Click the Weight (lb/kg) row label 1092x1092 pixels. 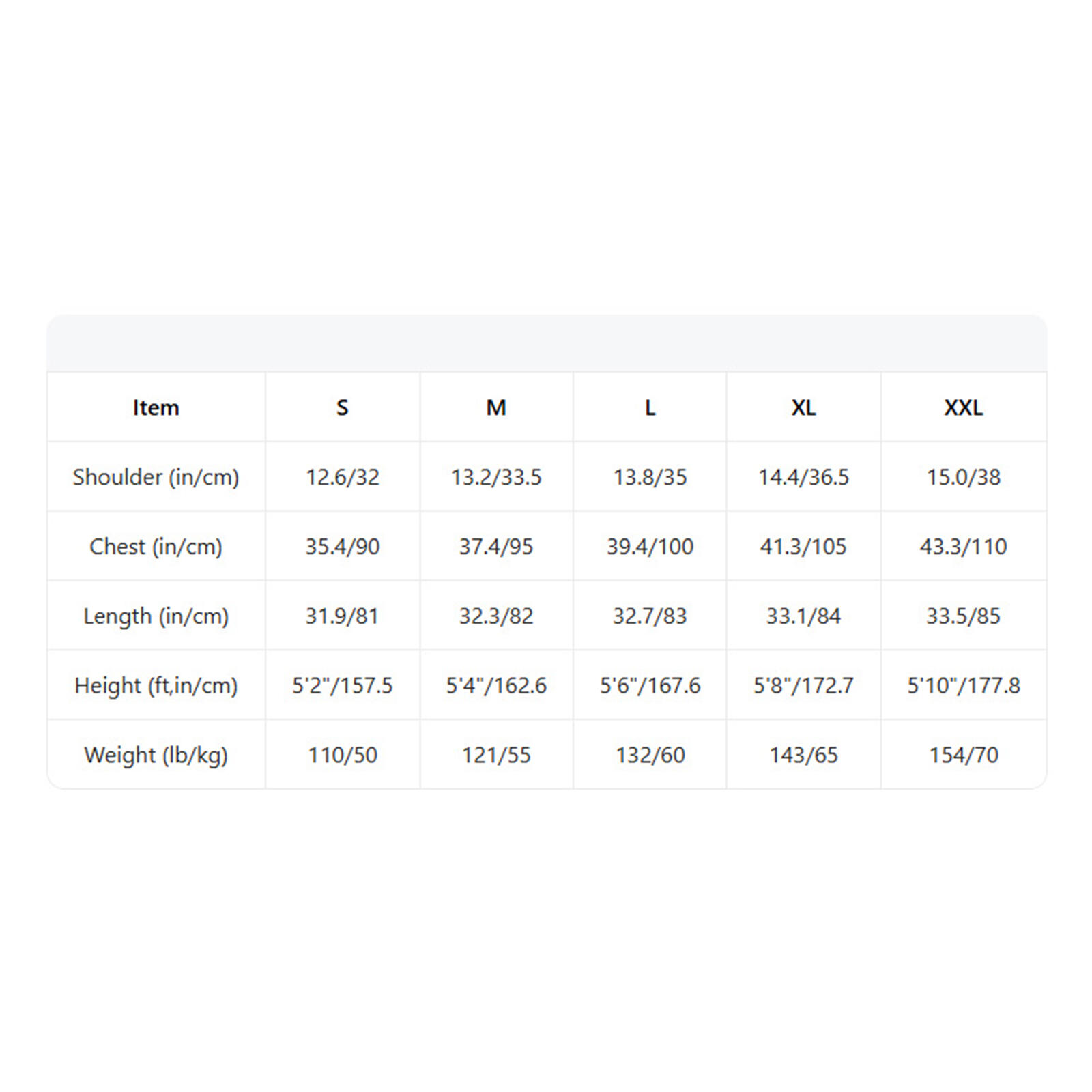point(156,756)
